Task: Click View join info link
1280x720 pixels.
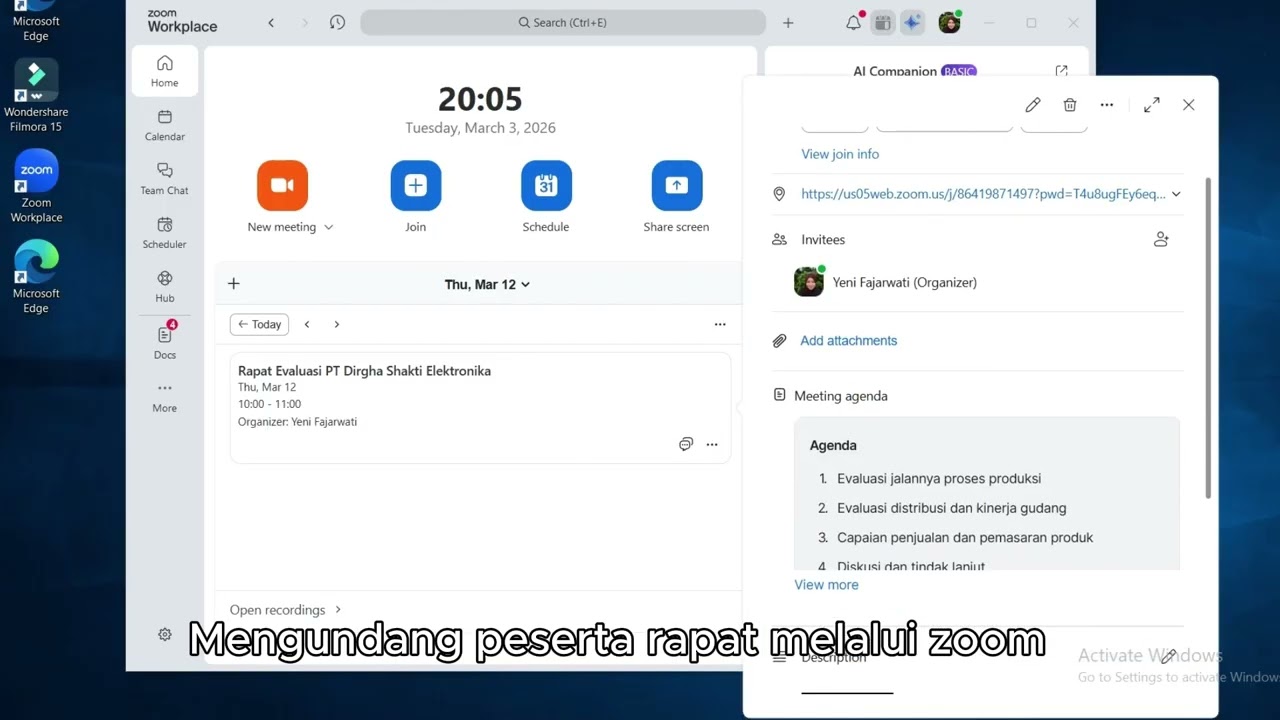Action: (x=840, y=154)
